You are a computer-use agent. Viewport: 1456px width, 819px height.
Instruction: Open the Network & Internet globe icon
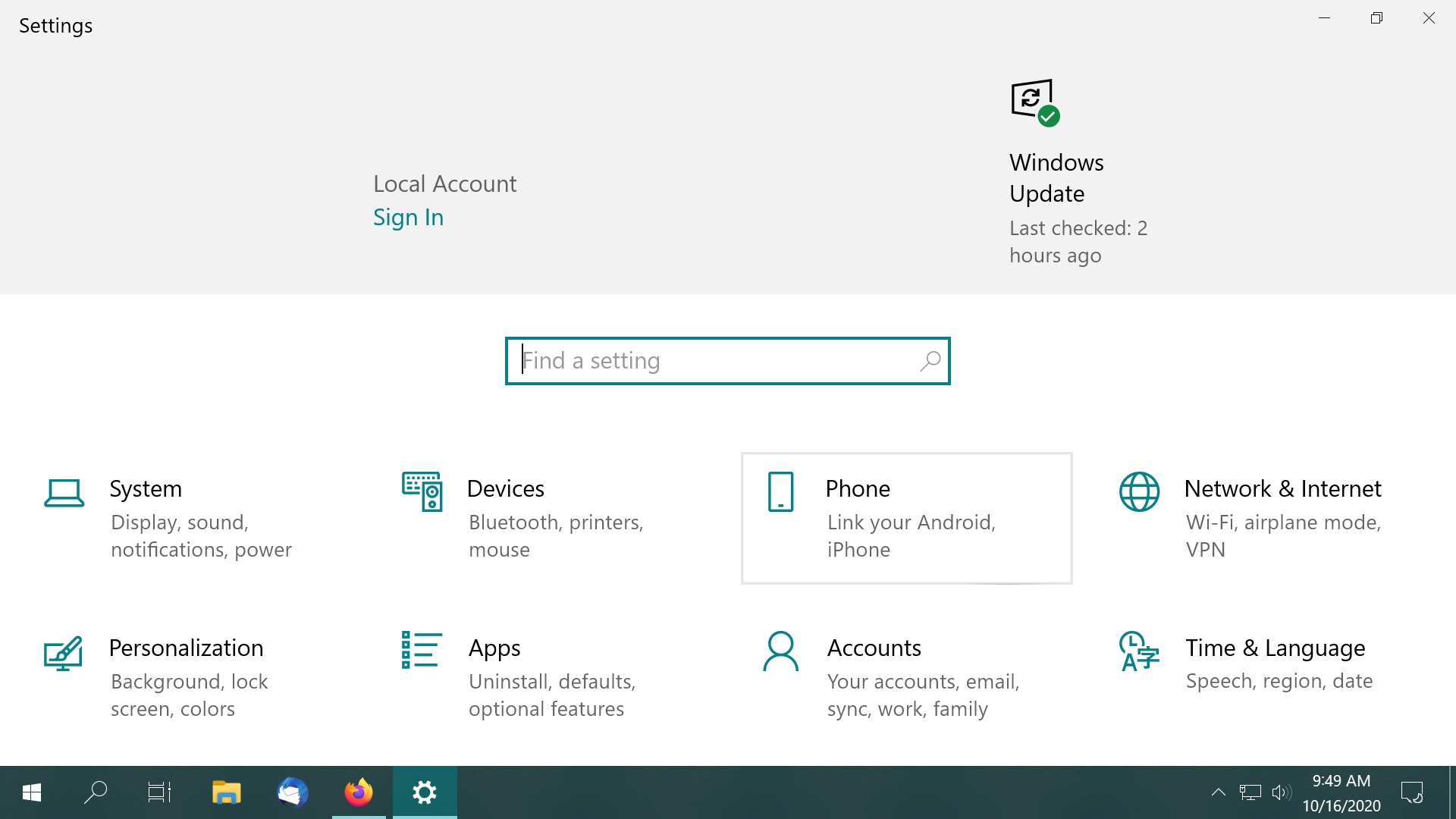(1139, 491)
